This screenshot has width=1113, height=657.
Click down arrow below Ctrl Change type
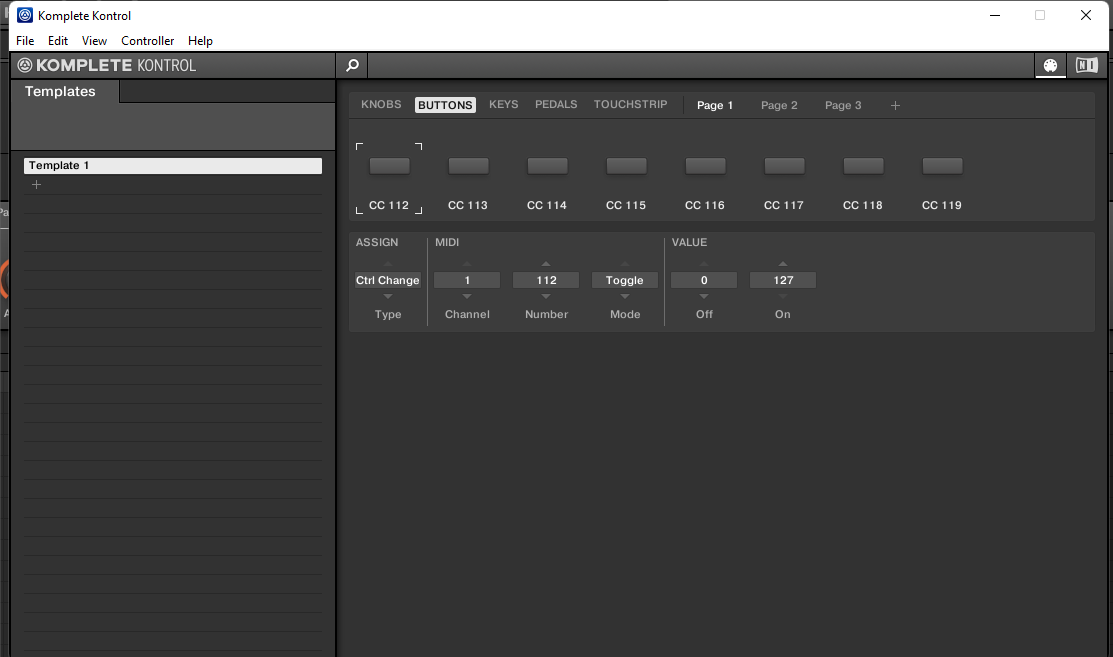(x=388, y=297)
